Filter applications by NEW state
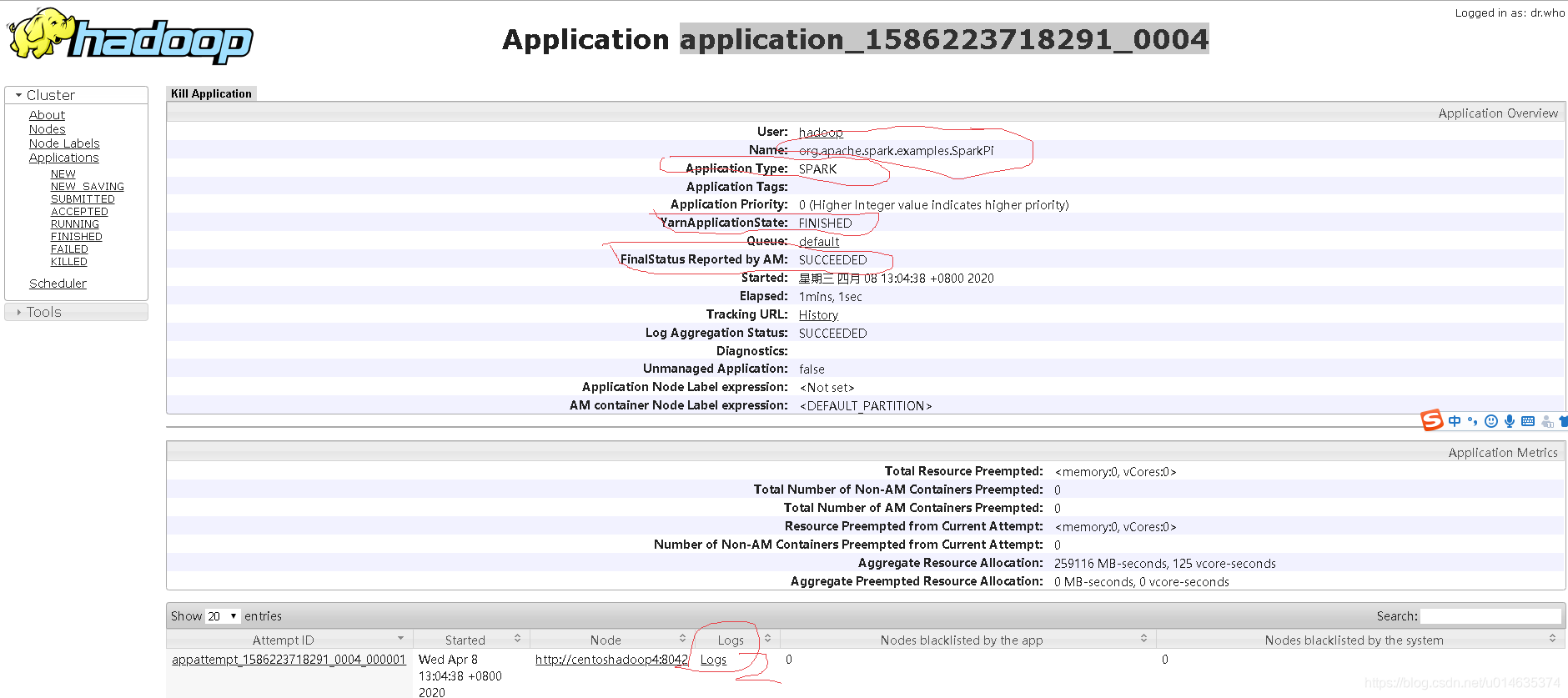1568x698 pixels. point(63,174)
